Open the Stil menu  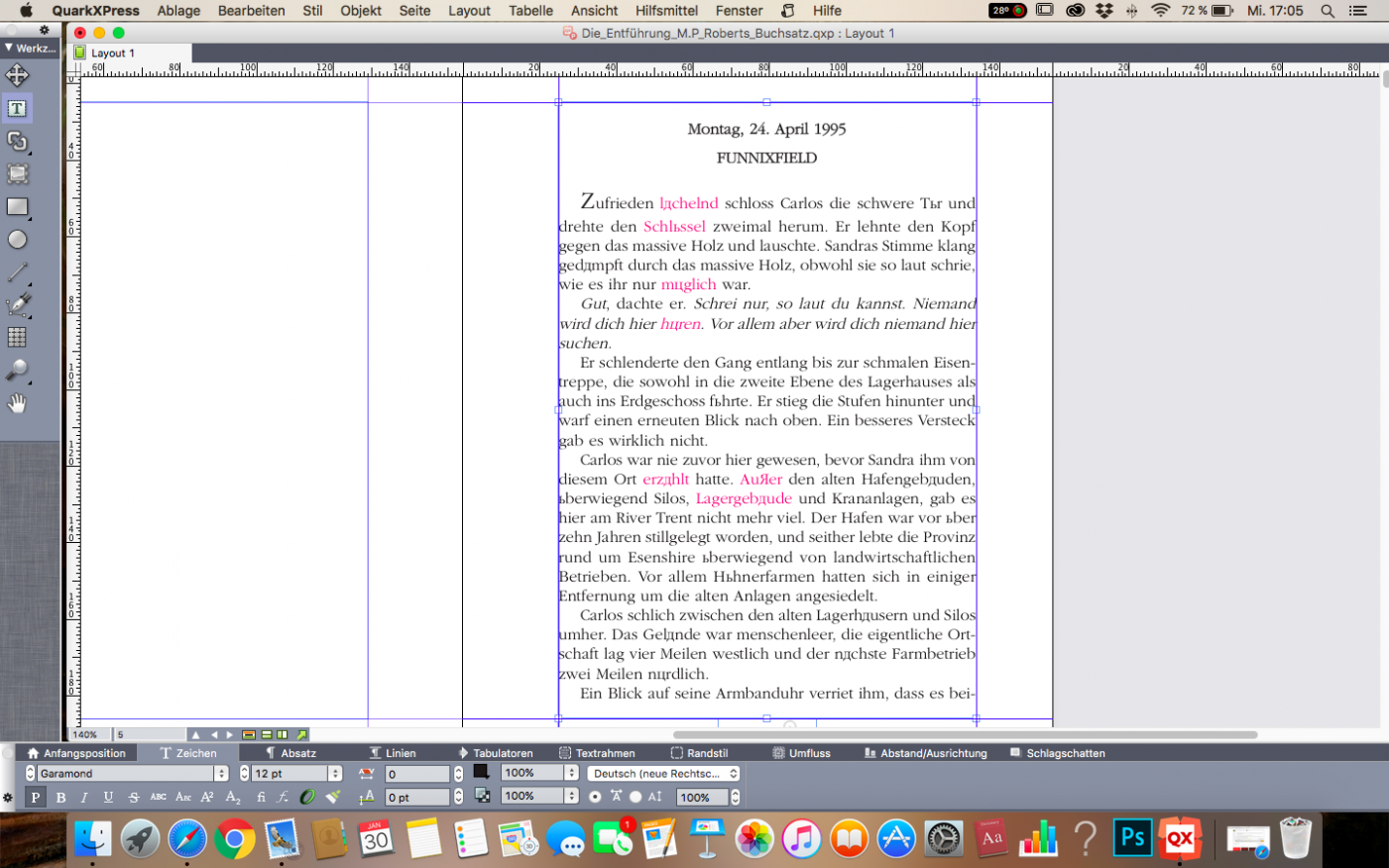(312, 11)
